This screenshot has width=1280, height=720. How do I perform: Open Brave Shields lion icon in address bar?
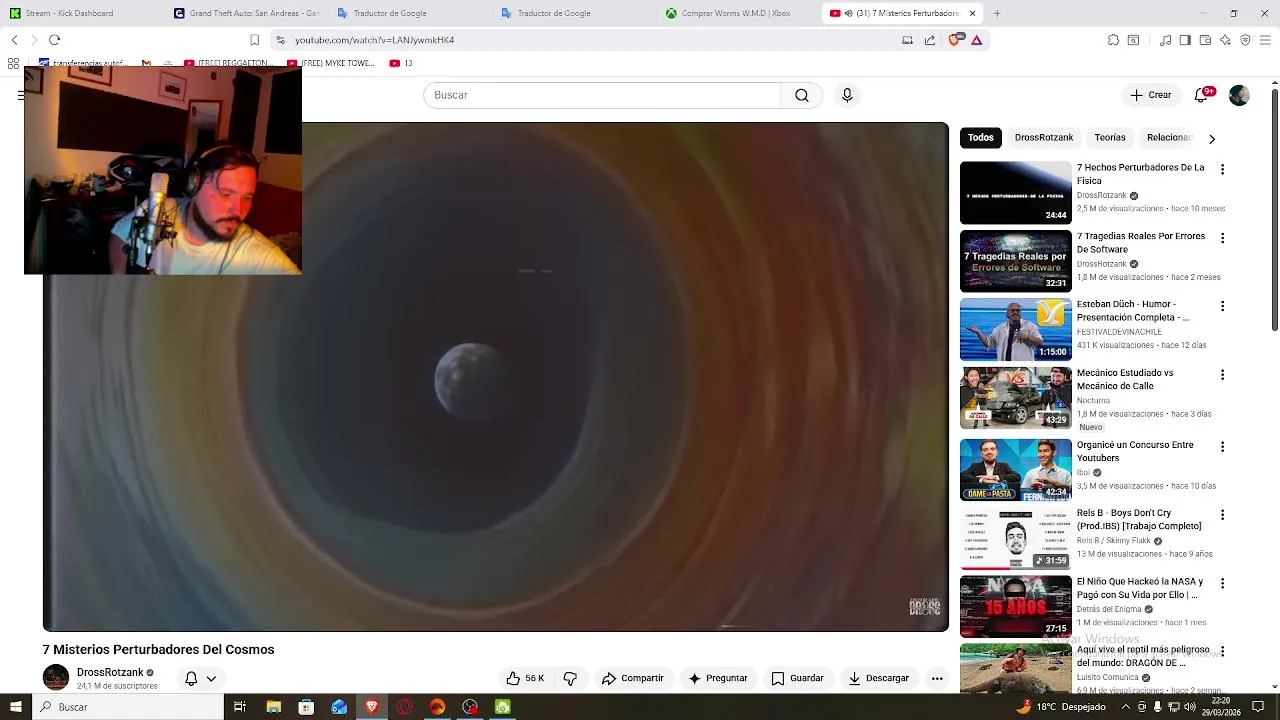955,40
